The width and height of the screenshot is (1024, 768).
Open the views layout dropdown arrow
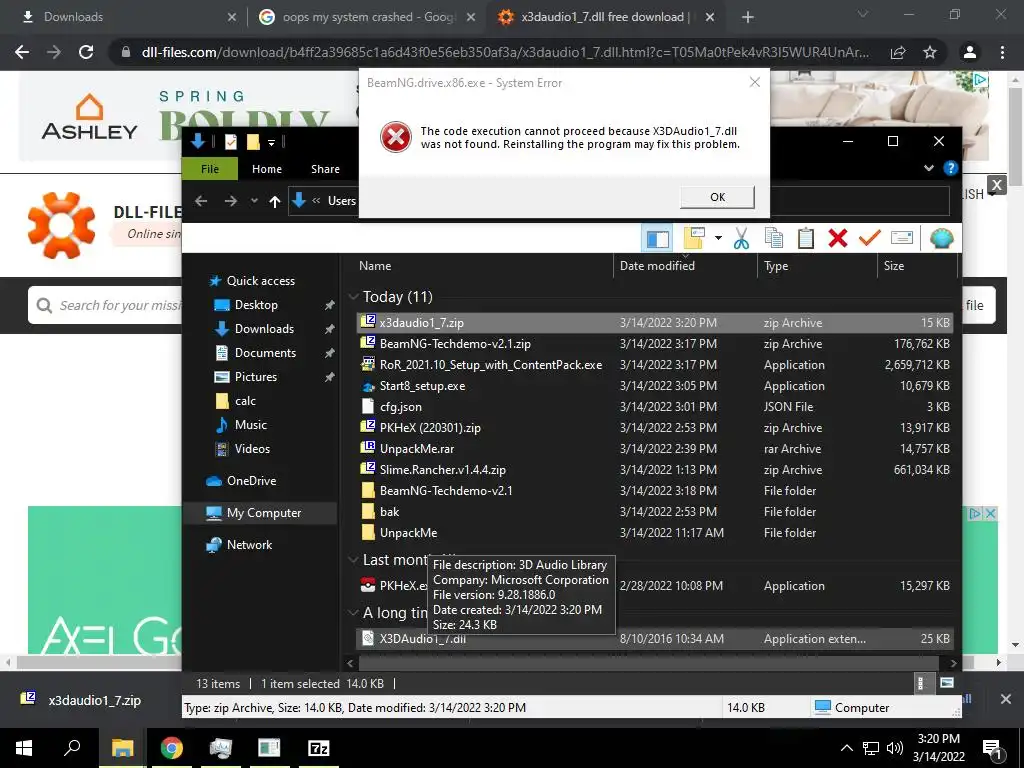[x=718, y=238]
